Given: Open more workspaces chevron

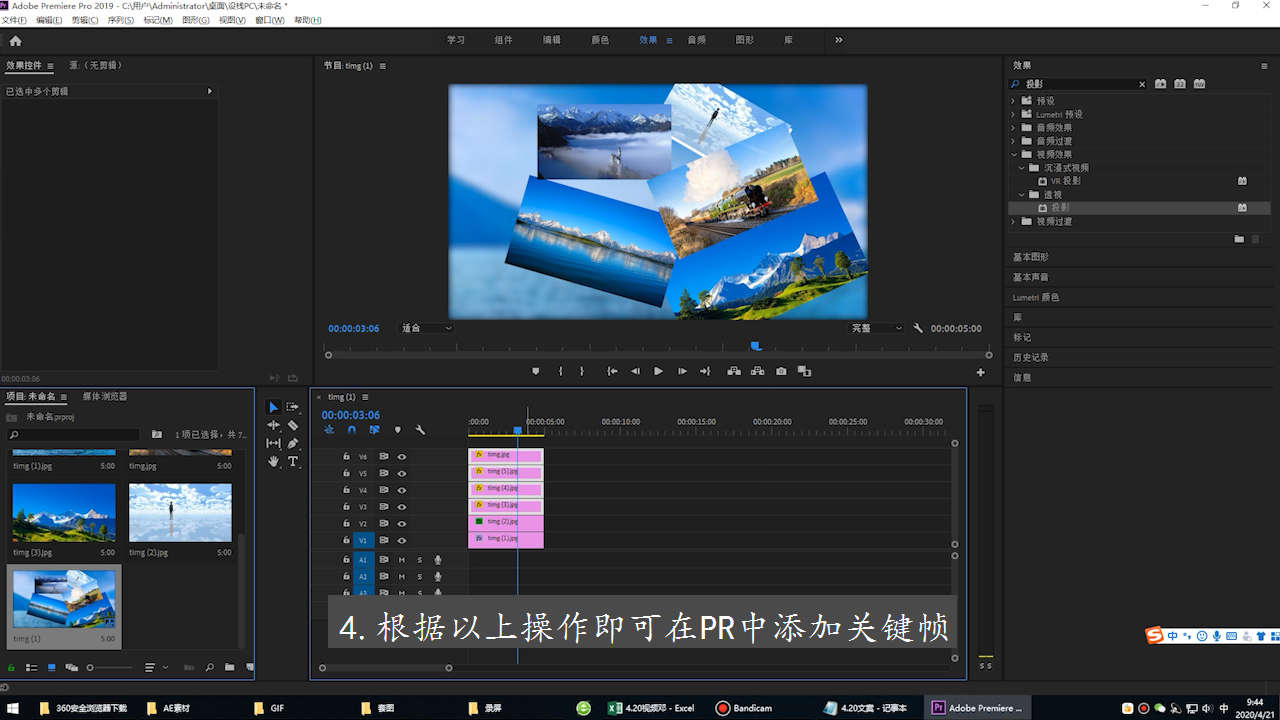Looking at the screenshot, I should point(838,40).
